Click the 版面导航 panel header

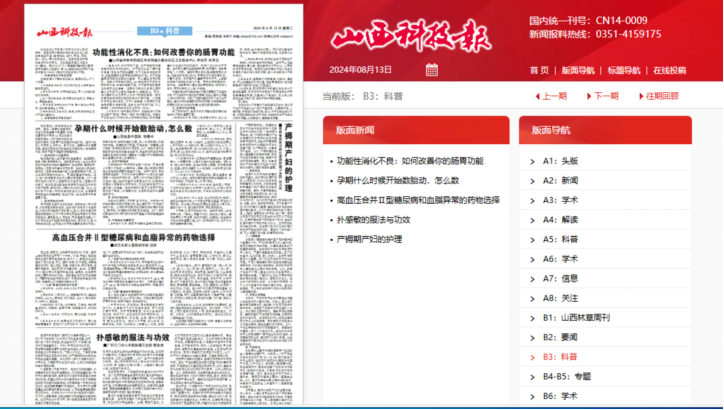[605, 130]
